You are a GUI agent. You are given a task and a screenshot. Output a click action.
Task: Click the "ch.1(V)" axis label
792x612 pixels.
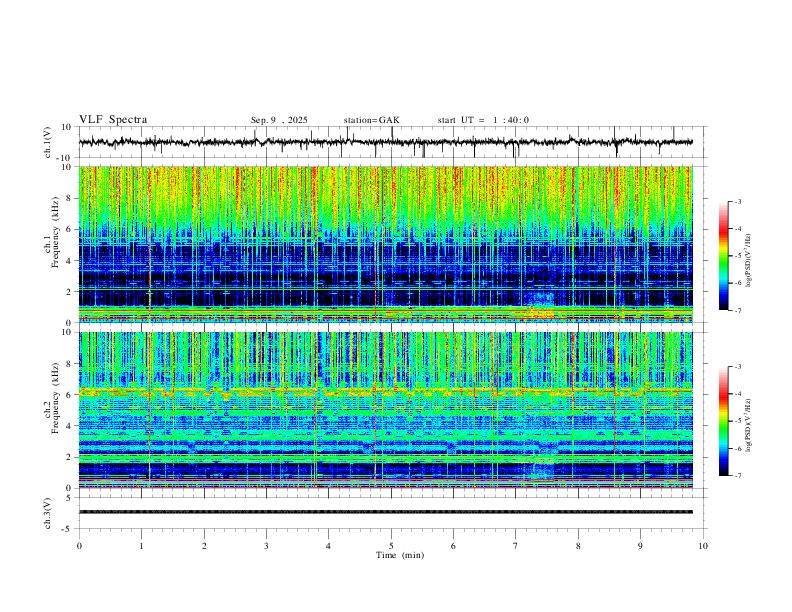point(48,142)
